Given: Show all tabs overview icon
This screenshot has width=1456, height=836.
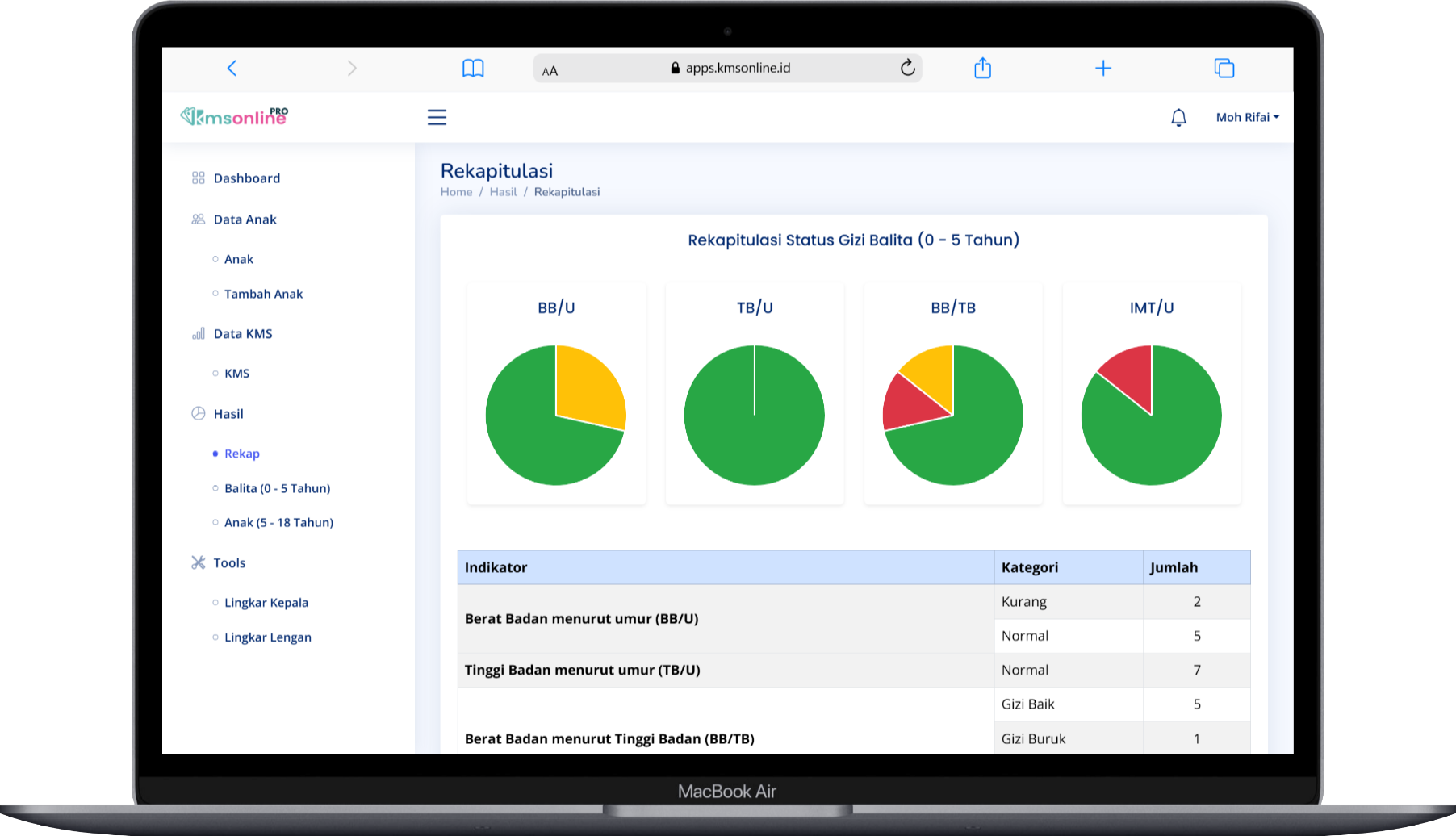Looking at the screenshot, I should point(1224,69).
